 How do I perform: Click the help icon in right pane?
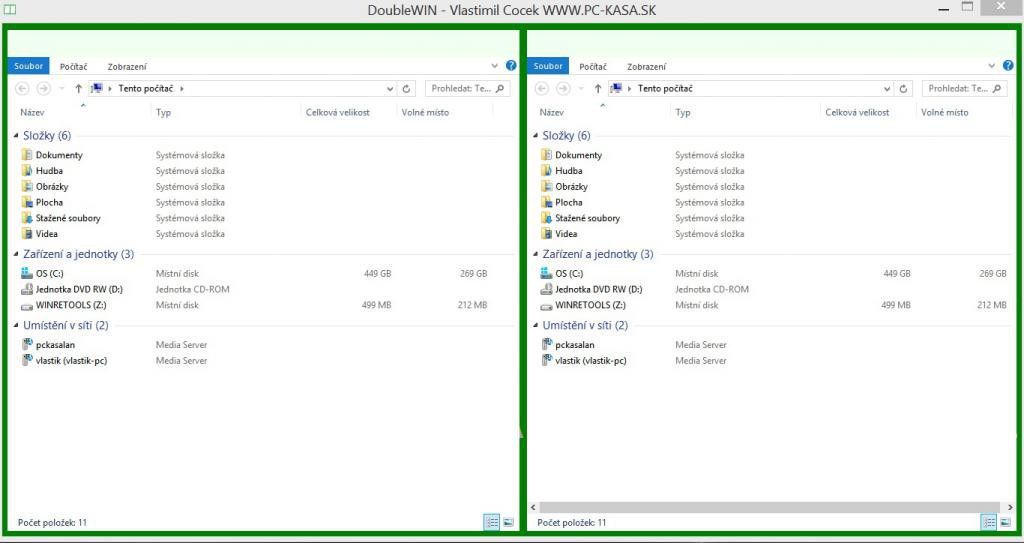(x=1008, y=65)
